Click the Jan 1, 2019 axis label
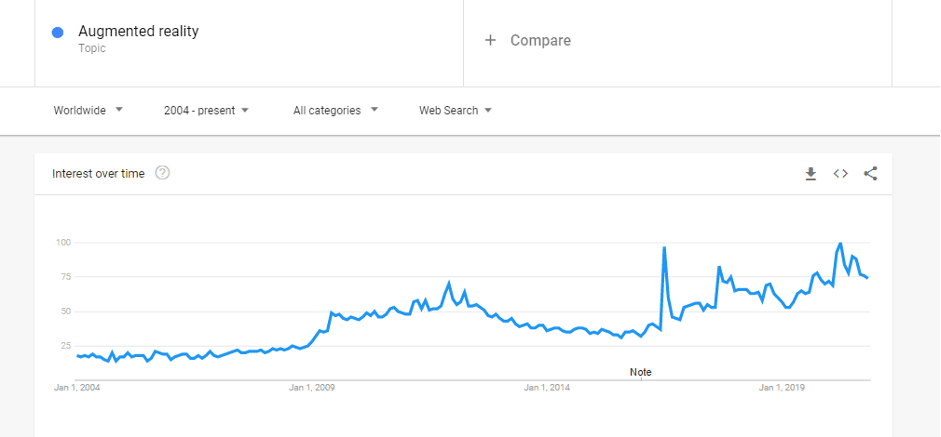The image size is (941, 437). pyautogui.click(x=782, y=387)
